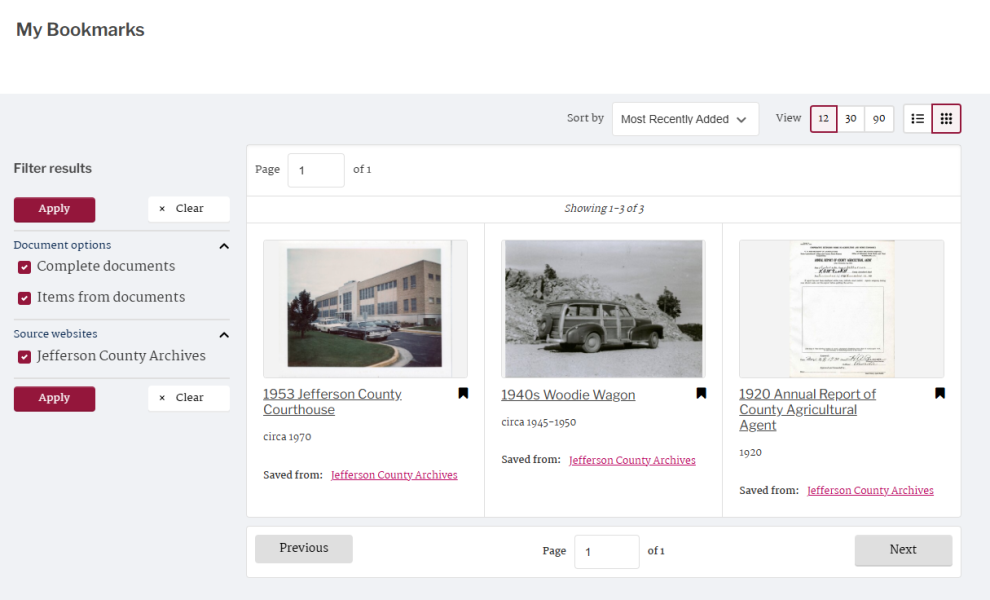Remove bookmark from 1953 Jefferson County Courthouse
The image size is (990, 600).
[x=462, y=393]
